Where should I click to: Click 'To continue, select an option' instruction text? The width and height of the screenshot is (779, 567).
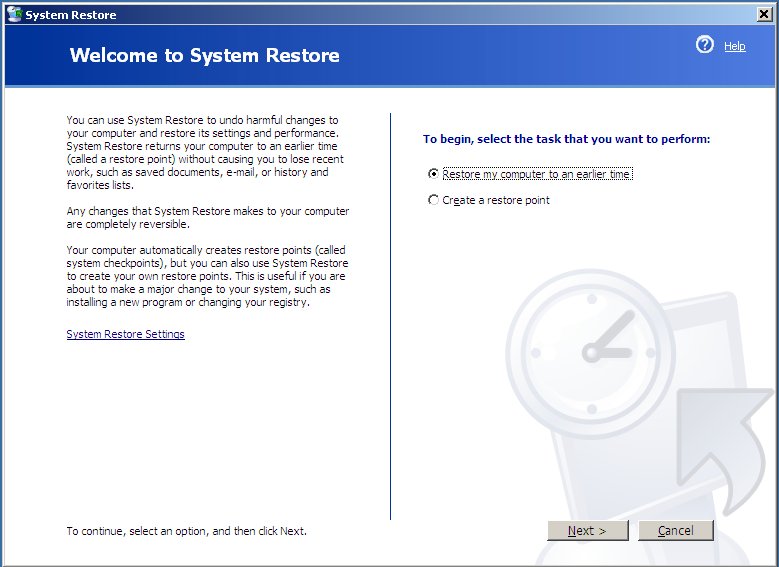coord(187,531)
